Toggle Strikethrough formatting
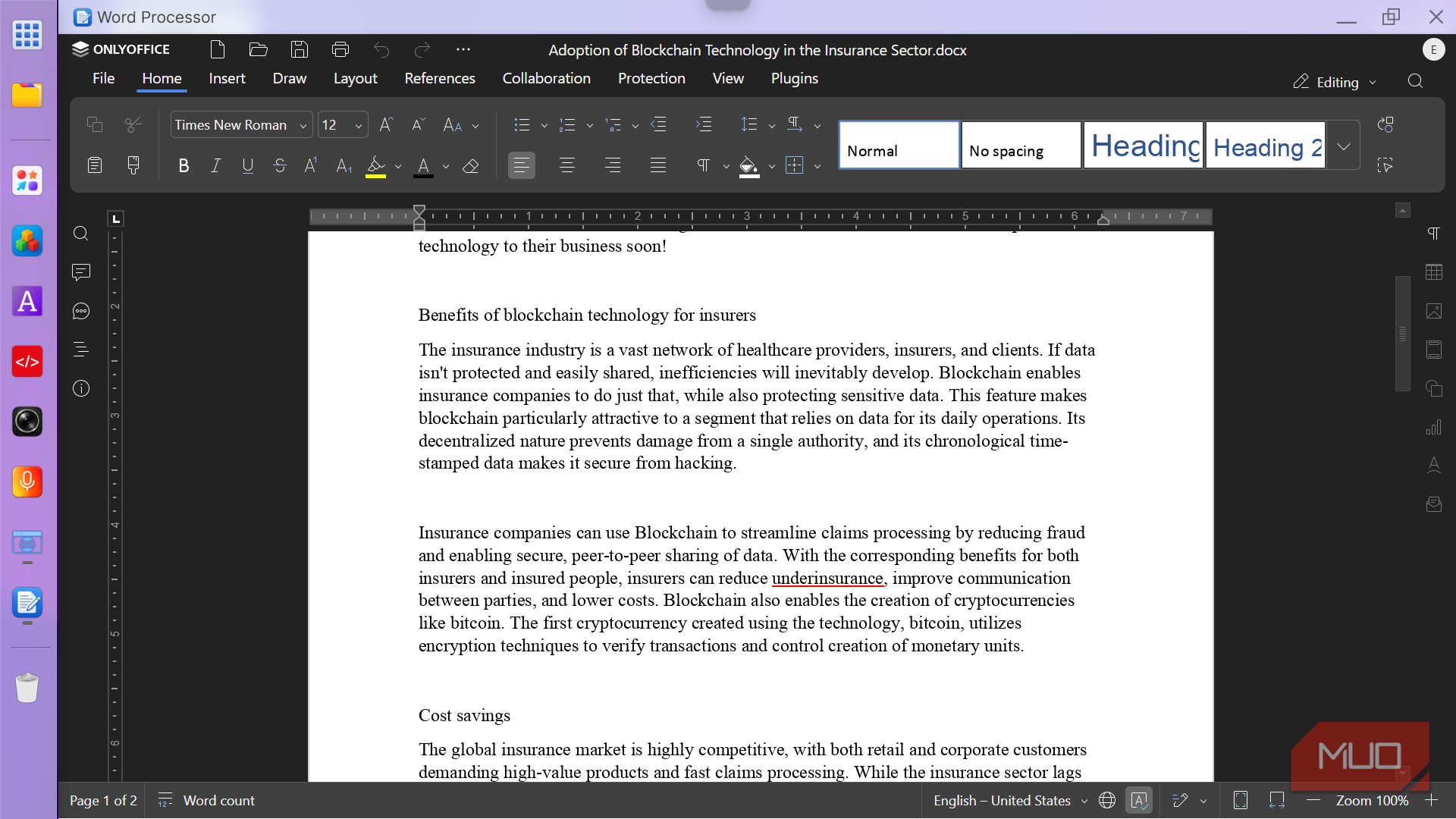This screenshot has width=1456, height=819. point(280,165)
